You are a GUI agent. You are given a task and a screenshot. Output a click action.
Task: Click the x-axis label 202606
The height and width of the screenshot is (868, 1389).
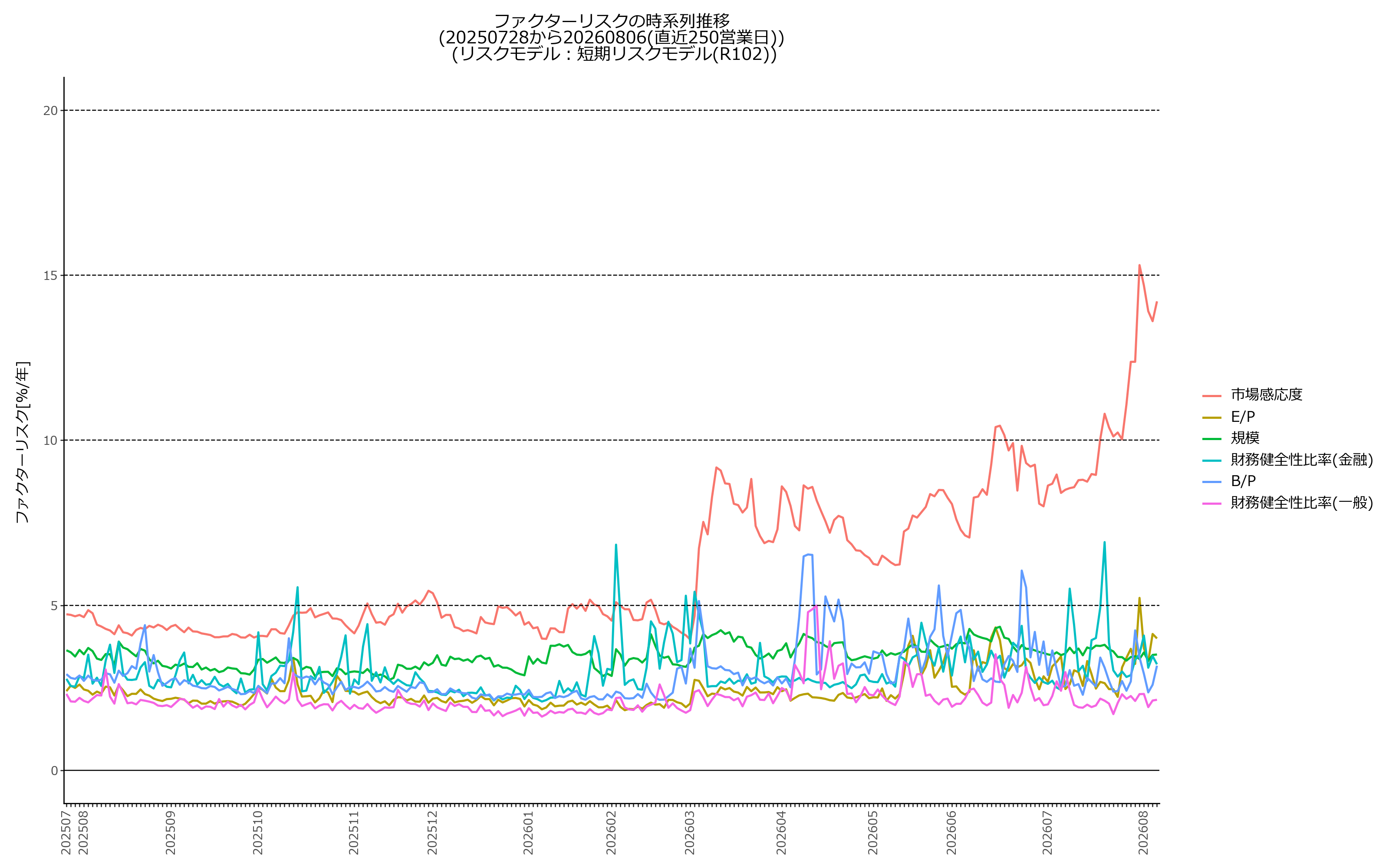[951, 832]
